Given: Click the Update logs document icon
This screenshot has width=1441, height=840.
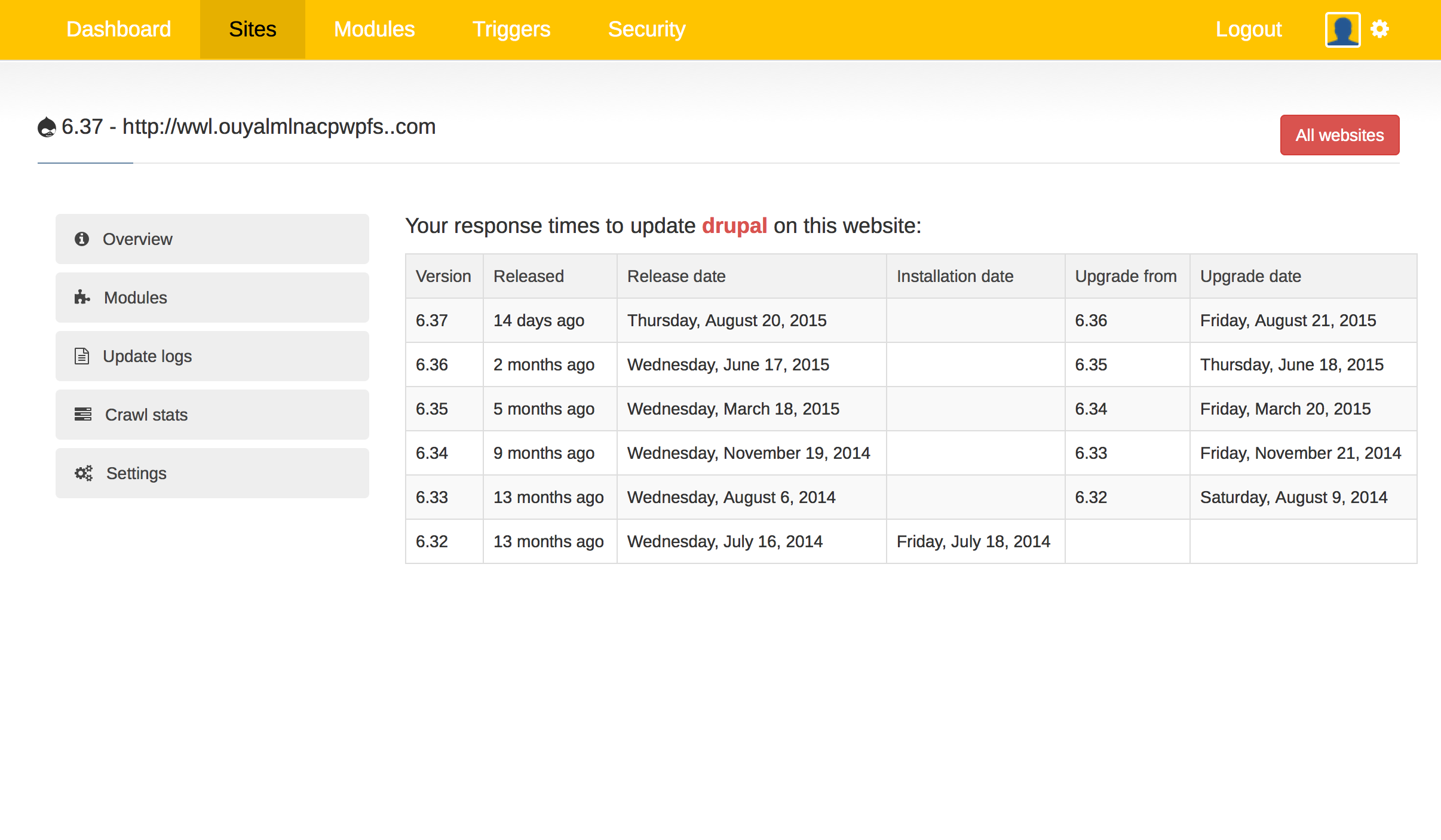Looking at the screenshot, I should 82,356.
